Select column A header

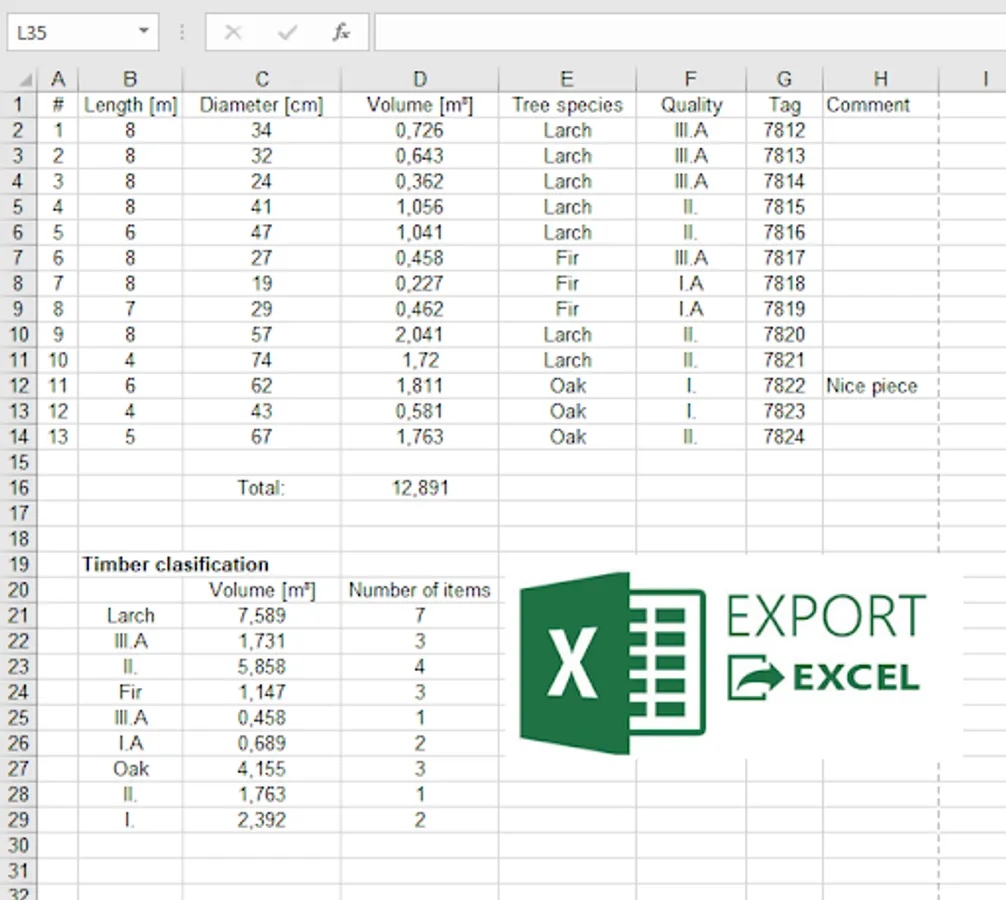click(x=58, y=79)
